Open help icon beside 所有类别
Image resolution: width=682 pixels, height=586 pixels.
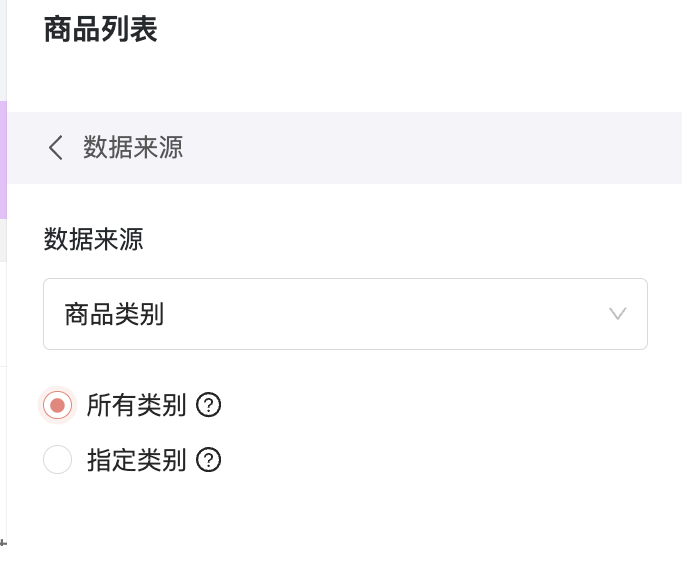point(208,405)
